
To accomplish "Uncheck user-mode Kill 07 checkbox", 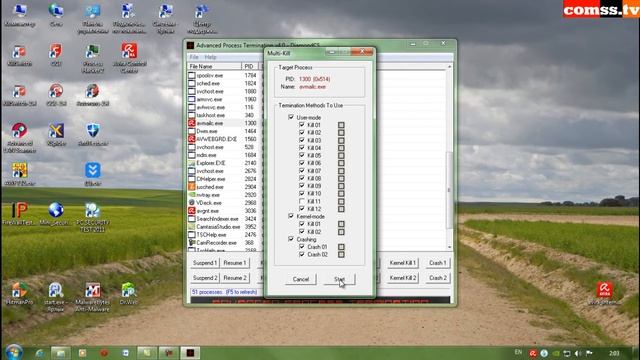I will [302, 170].
